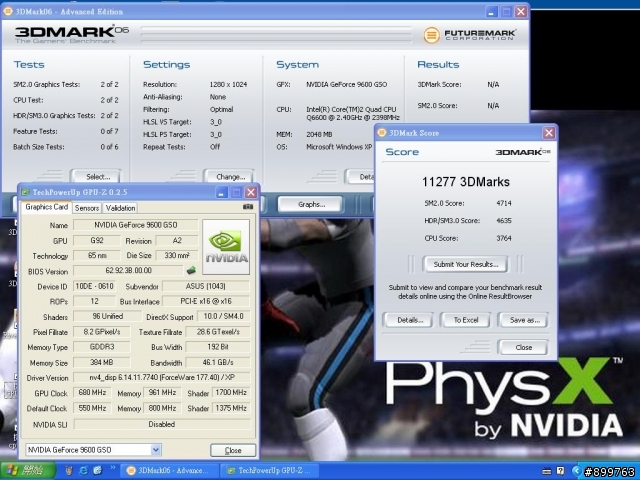Click the GPU-Z title bar icon

[x=25, y=192]
